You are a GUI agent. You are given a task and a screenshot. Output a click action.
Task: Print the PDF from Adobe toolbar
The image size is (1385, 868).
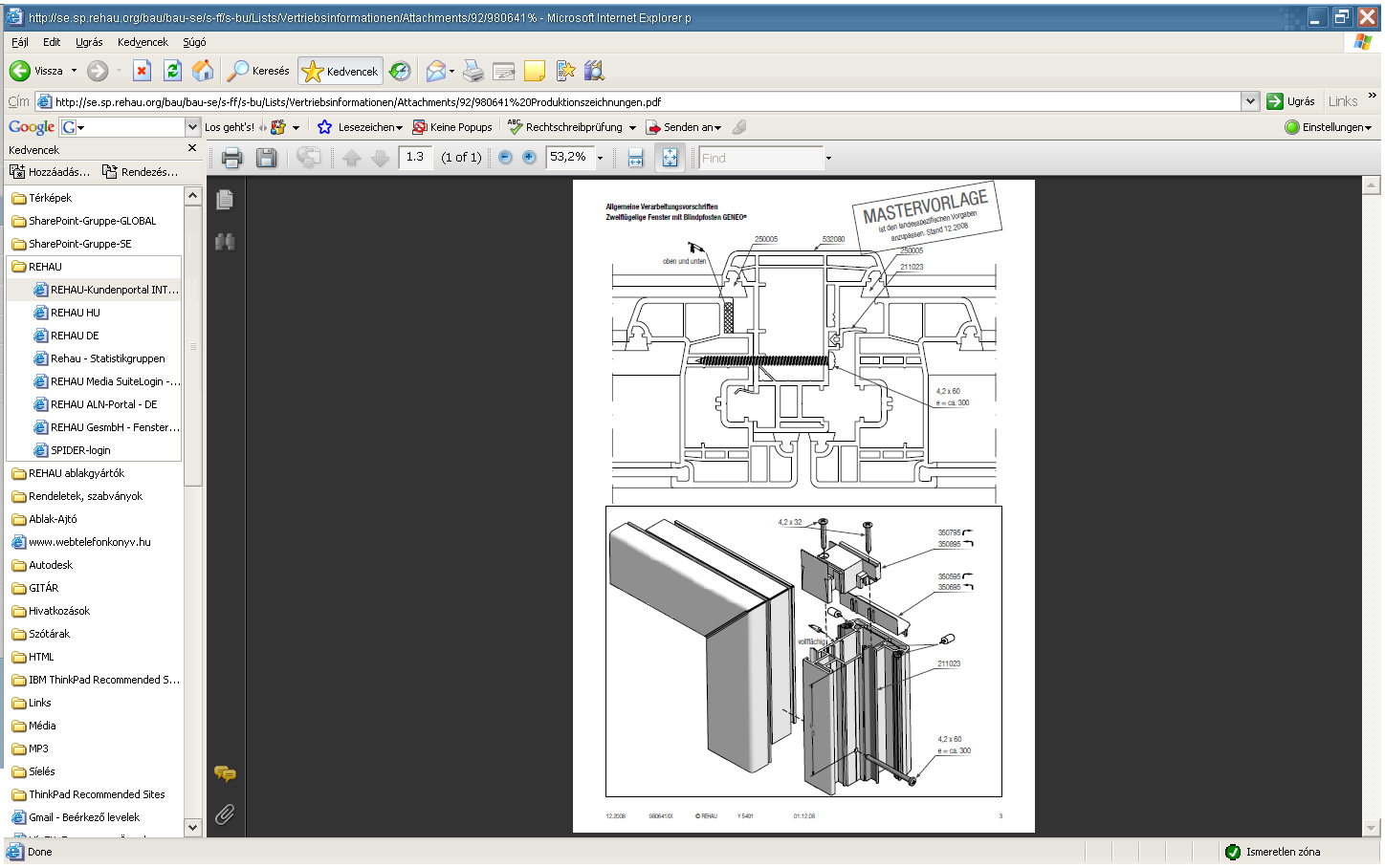[x=232, y=158]
